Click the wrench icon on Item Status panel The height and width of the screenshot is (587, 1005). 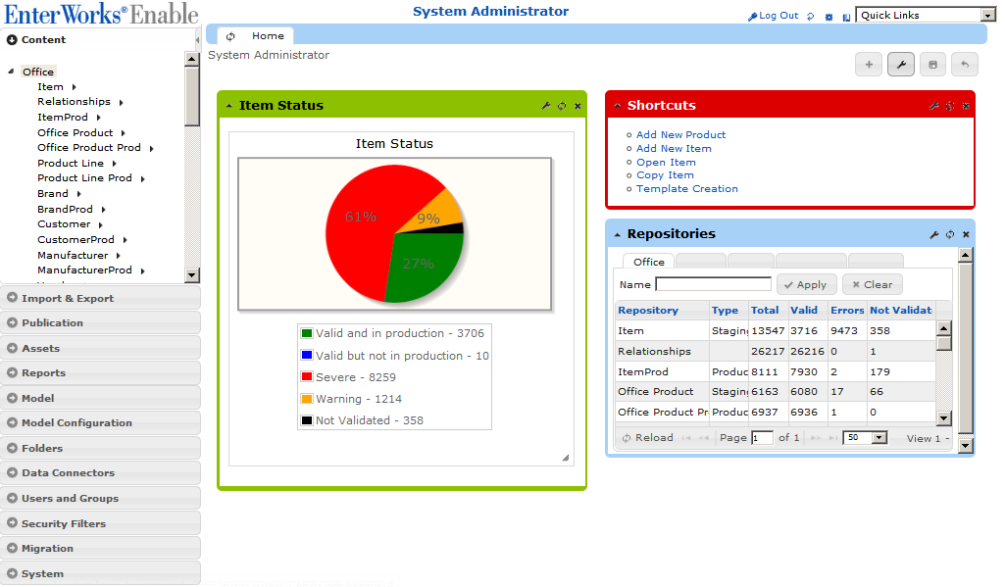546,105
